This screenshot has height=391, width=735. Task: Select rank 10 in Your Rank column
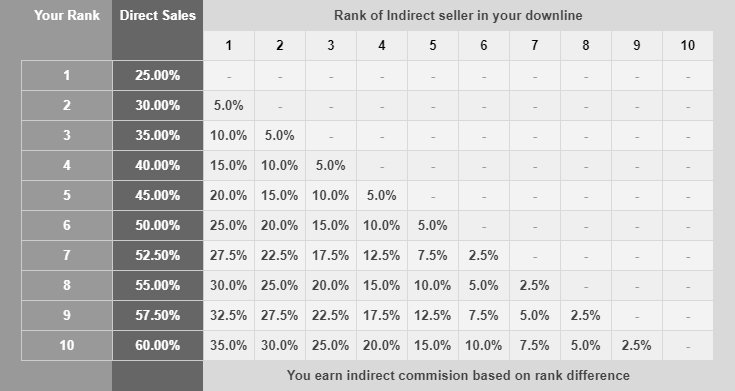point(67,346)
